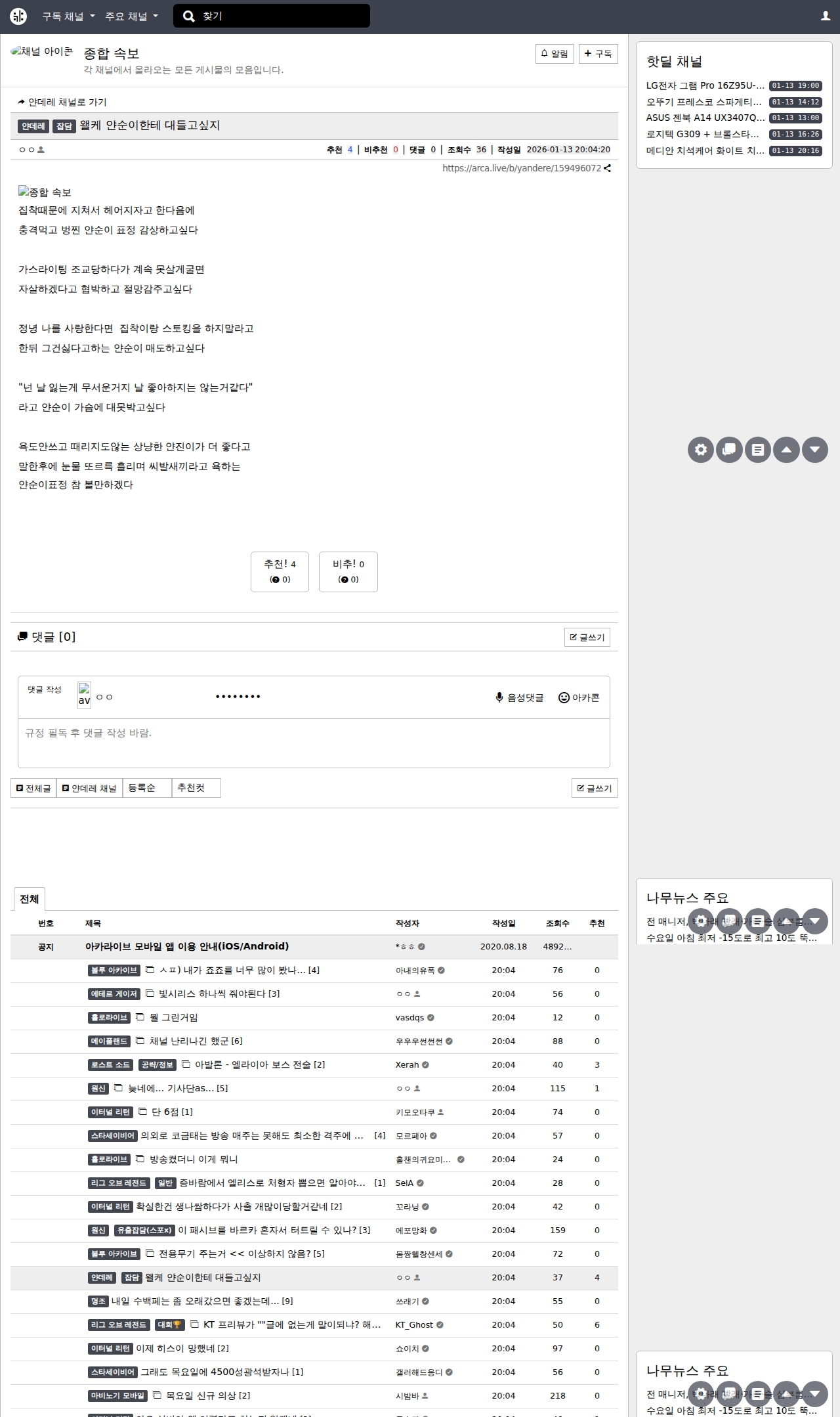Expand the 구독 채널 dropdown
Screen dimensions: 840x1417
(69, 16)
